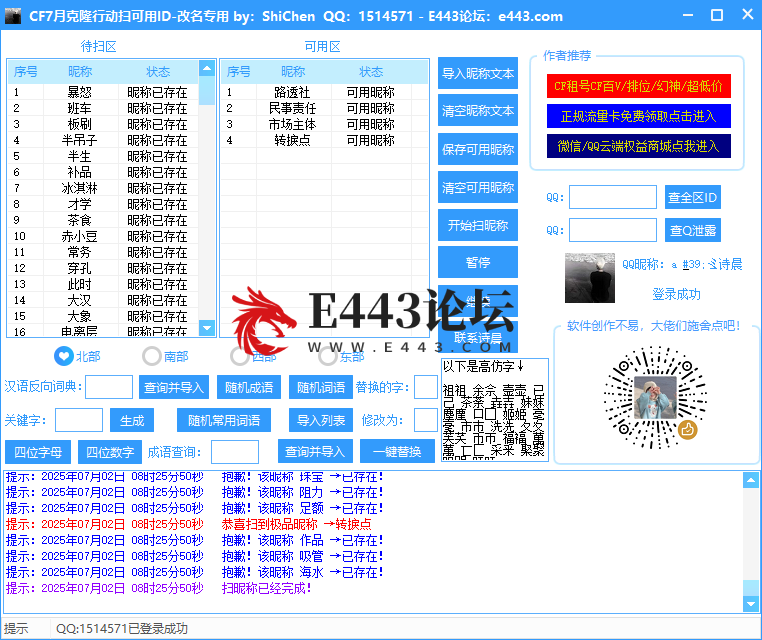This screenshot has width=762, height=640.
Task: Open the blue 正规流量卡免费领取 banner
Action: tap(639, 116)
